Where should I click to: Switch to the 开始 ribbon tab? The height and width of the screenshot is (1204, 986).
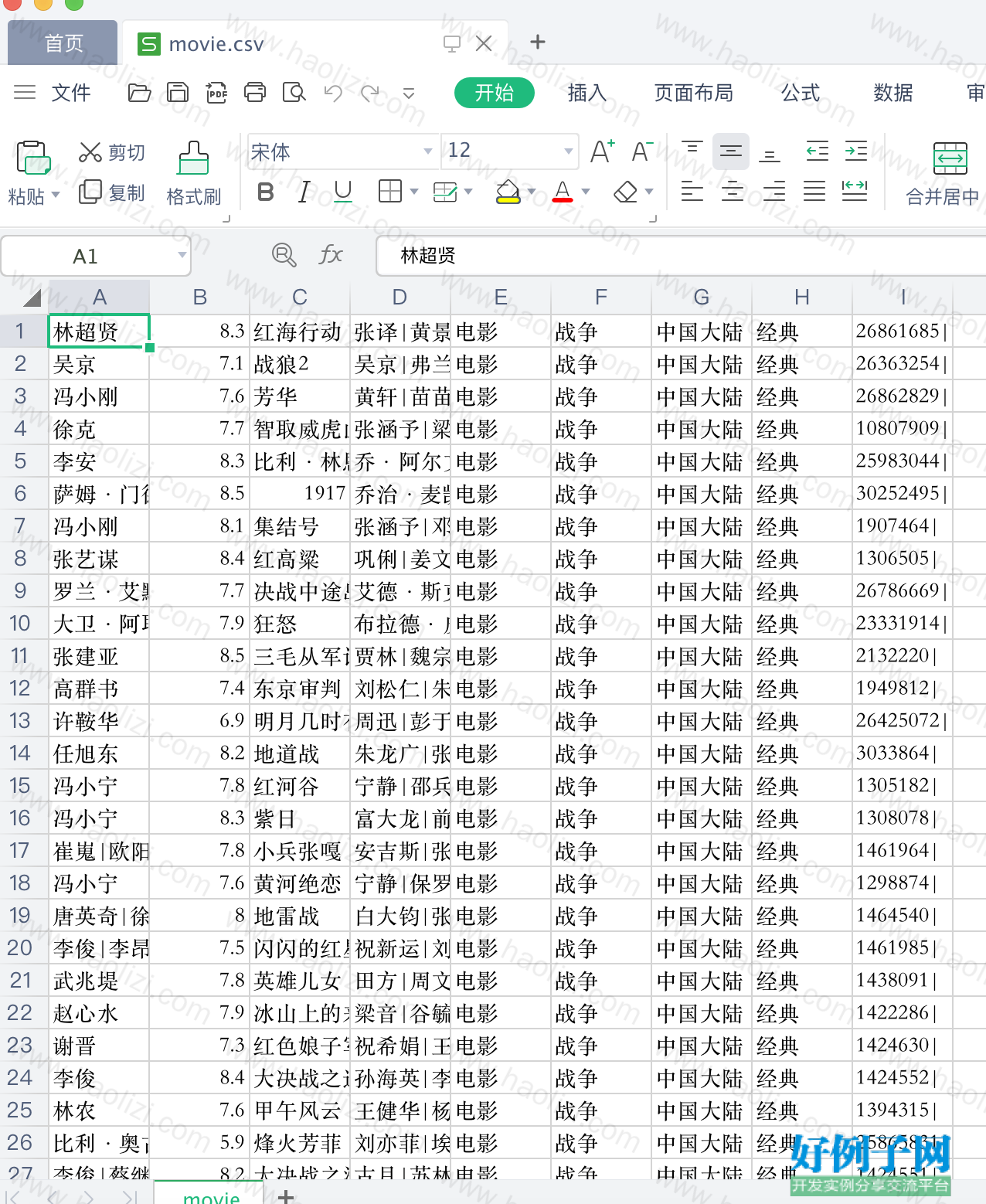[x=495, y=93]
